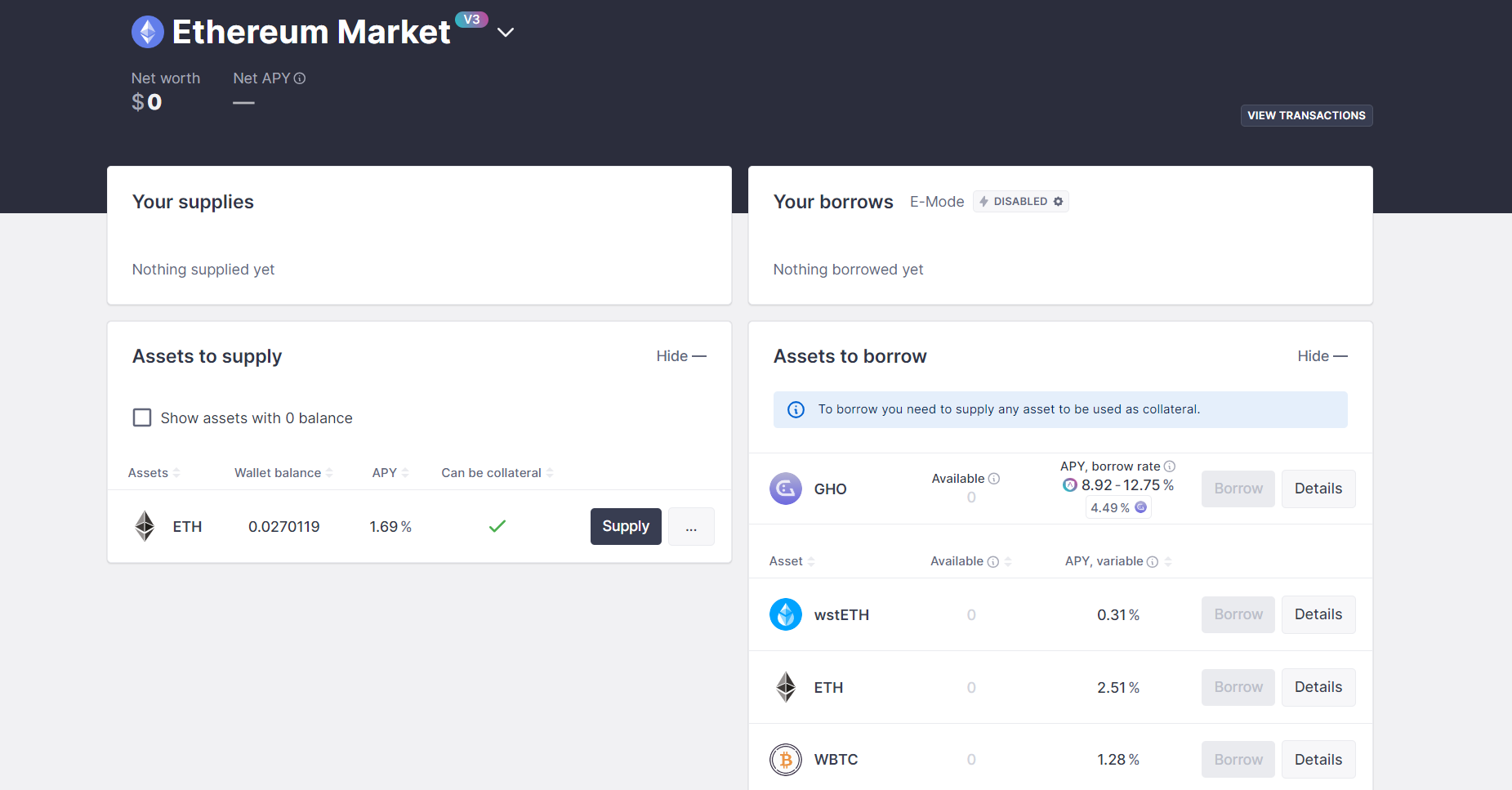The width and height of the screenshot is (1512, 790).
Task: Open more options for ETH supply
Action: click(691, 526)
